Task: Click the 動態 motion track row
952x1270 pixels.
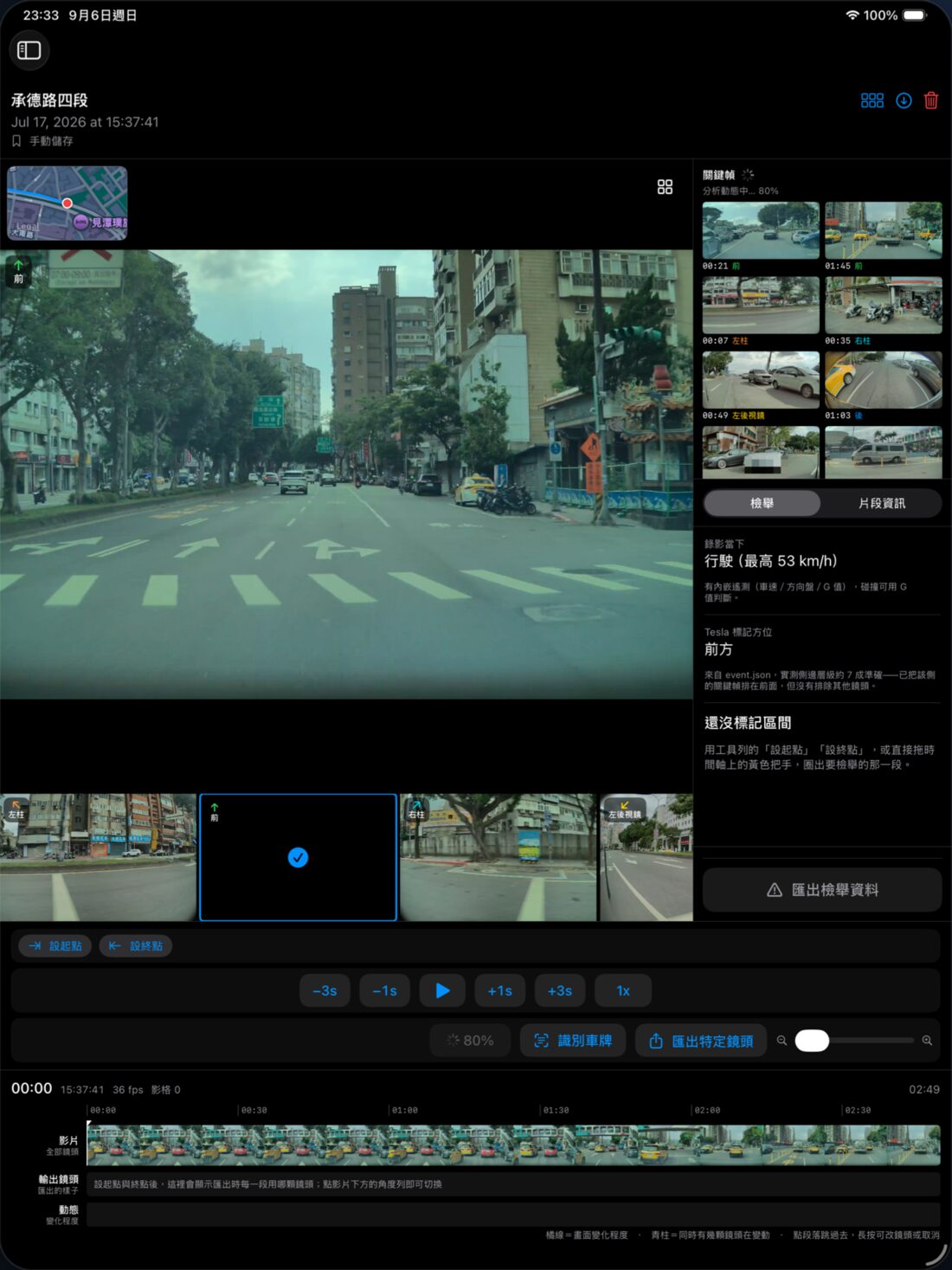Action: [513, 1215]
